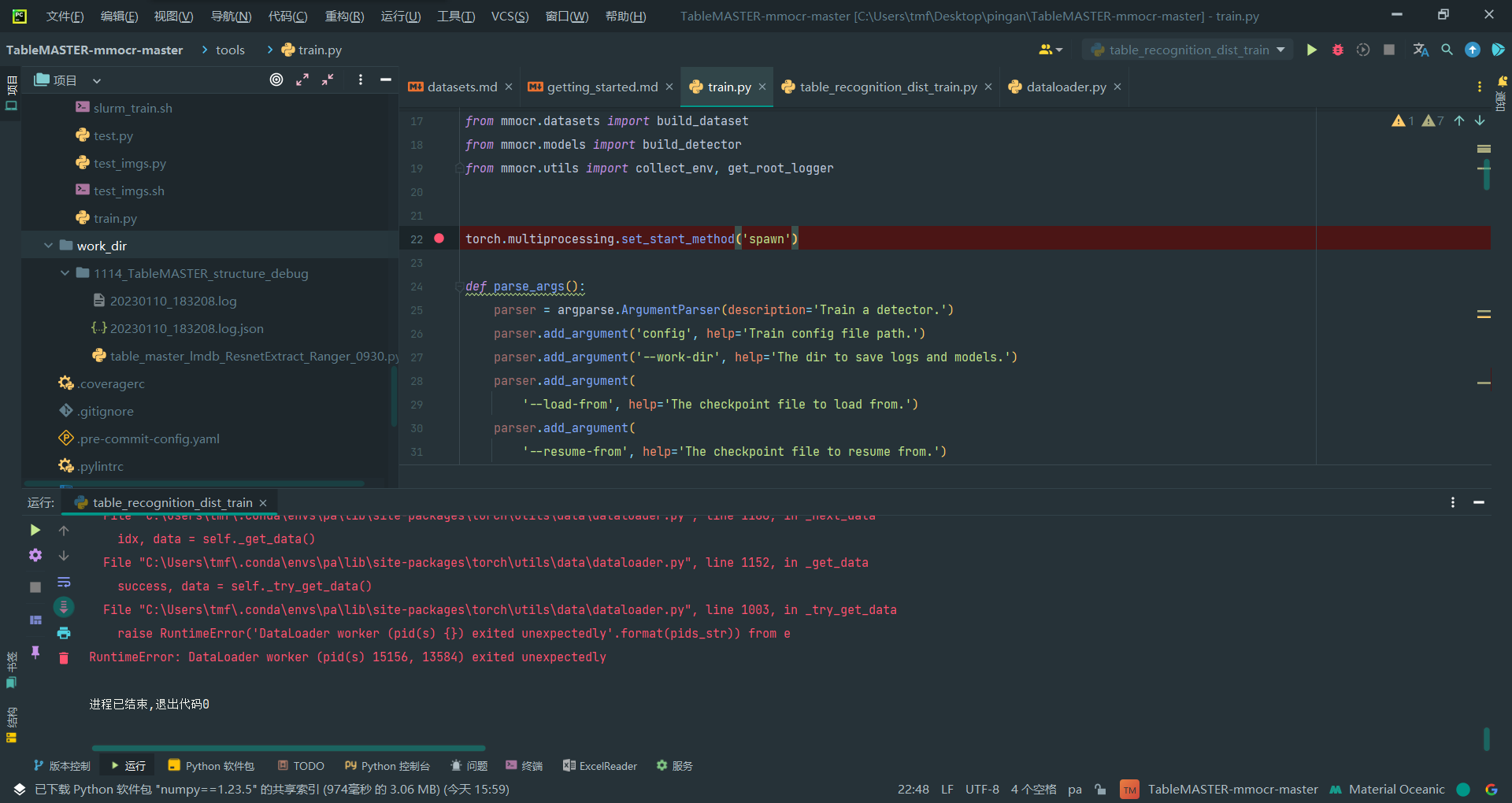Open the 重构 menu
The height and width of the screenshot is (803, 1512).
tap(344, 16)
